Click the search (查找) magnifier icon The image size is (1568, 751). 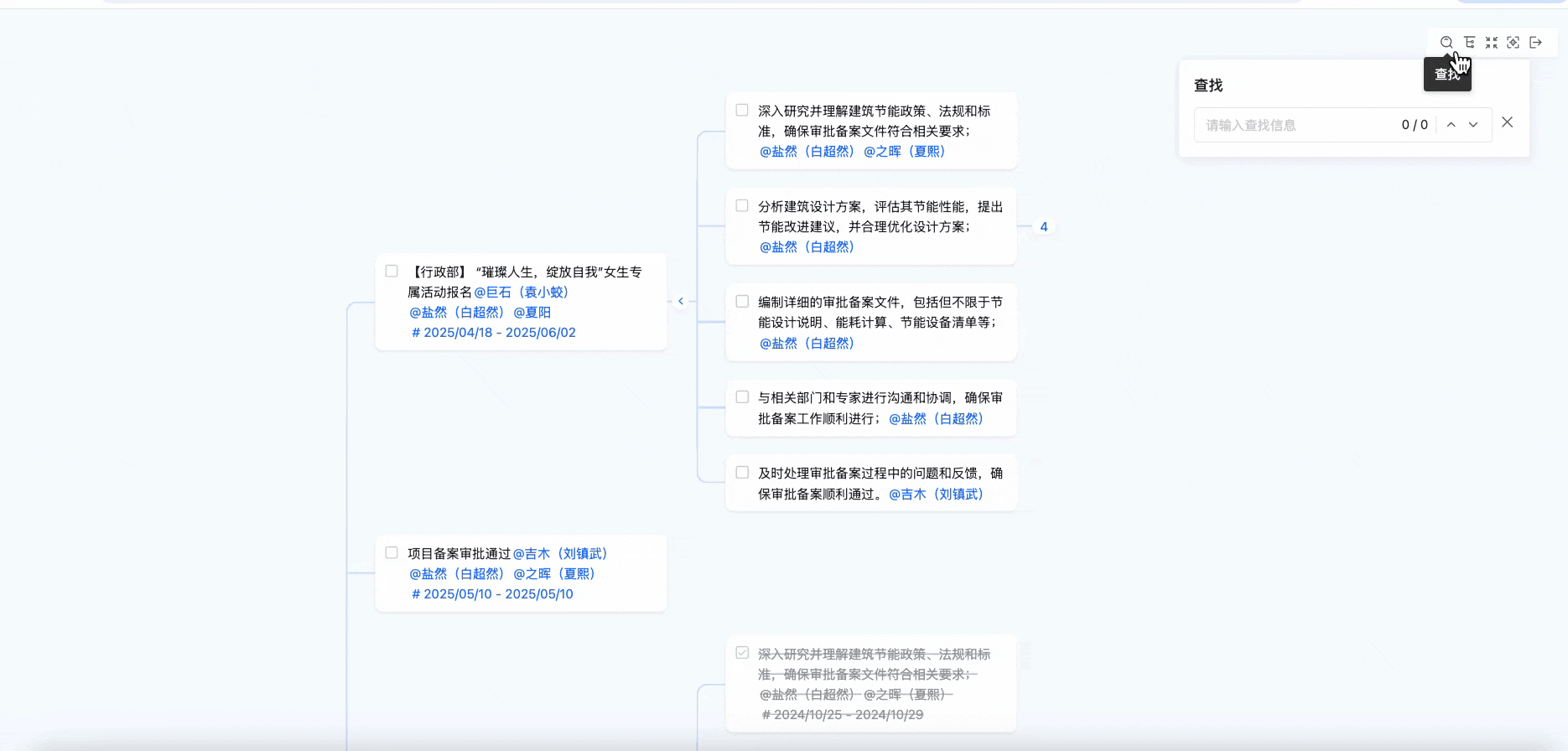[1446, 43]
